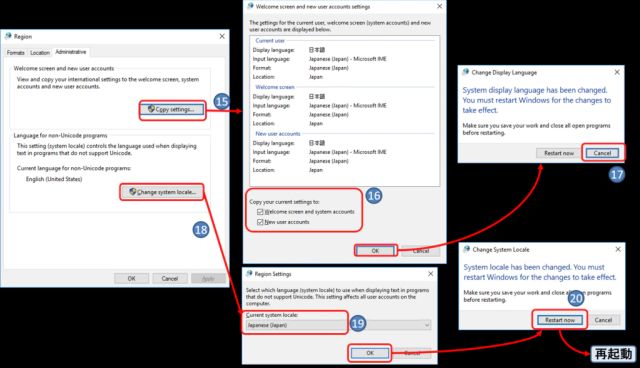Click shield icon on Change system locale button
640x368 pixels.
133,191
